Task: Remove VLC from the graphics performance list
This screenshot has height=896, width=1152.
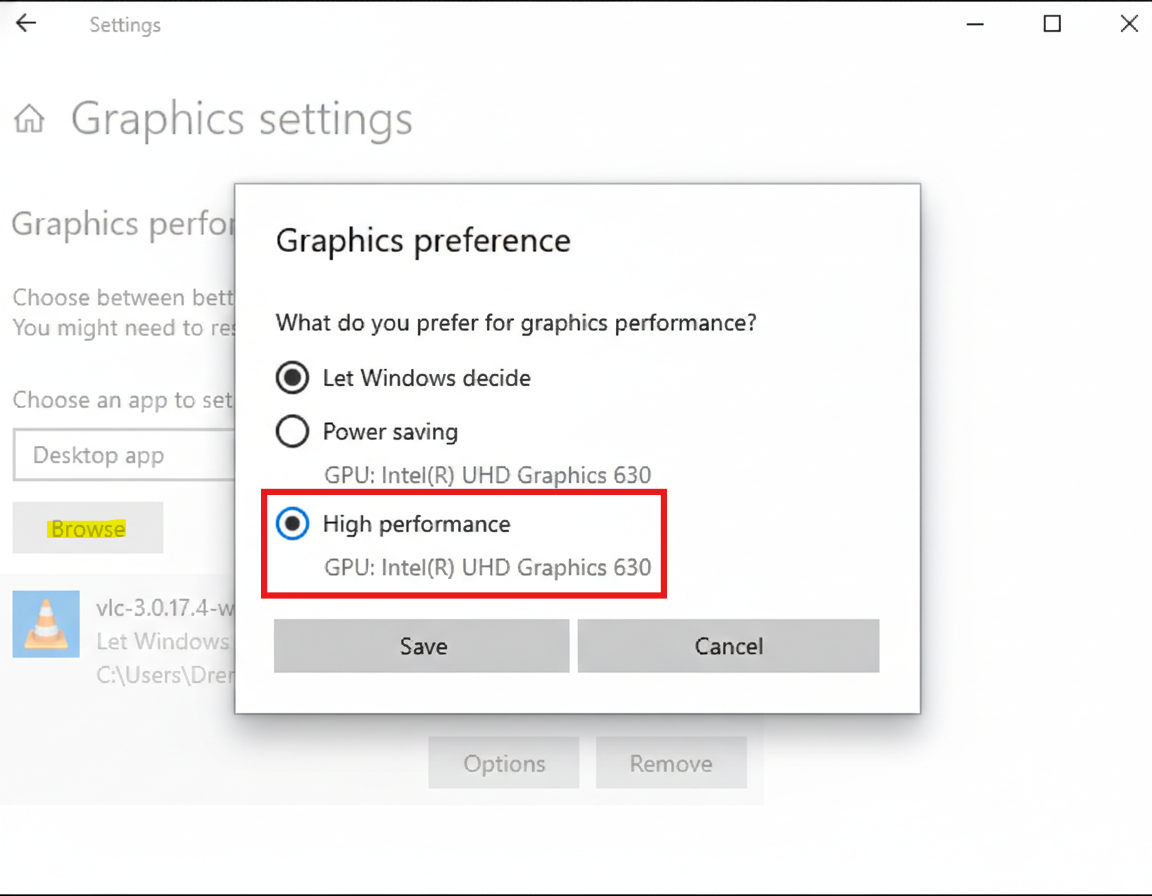Action: click(671, 762)
